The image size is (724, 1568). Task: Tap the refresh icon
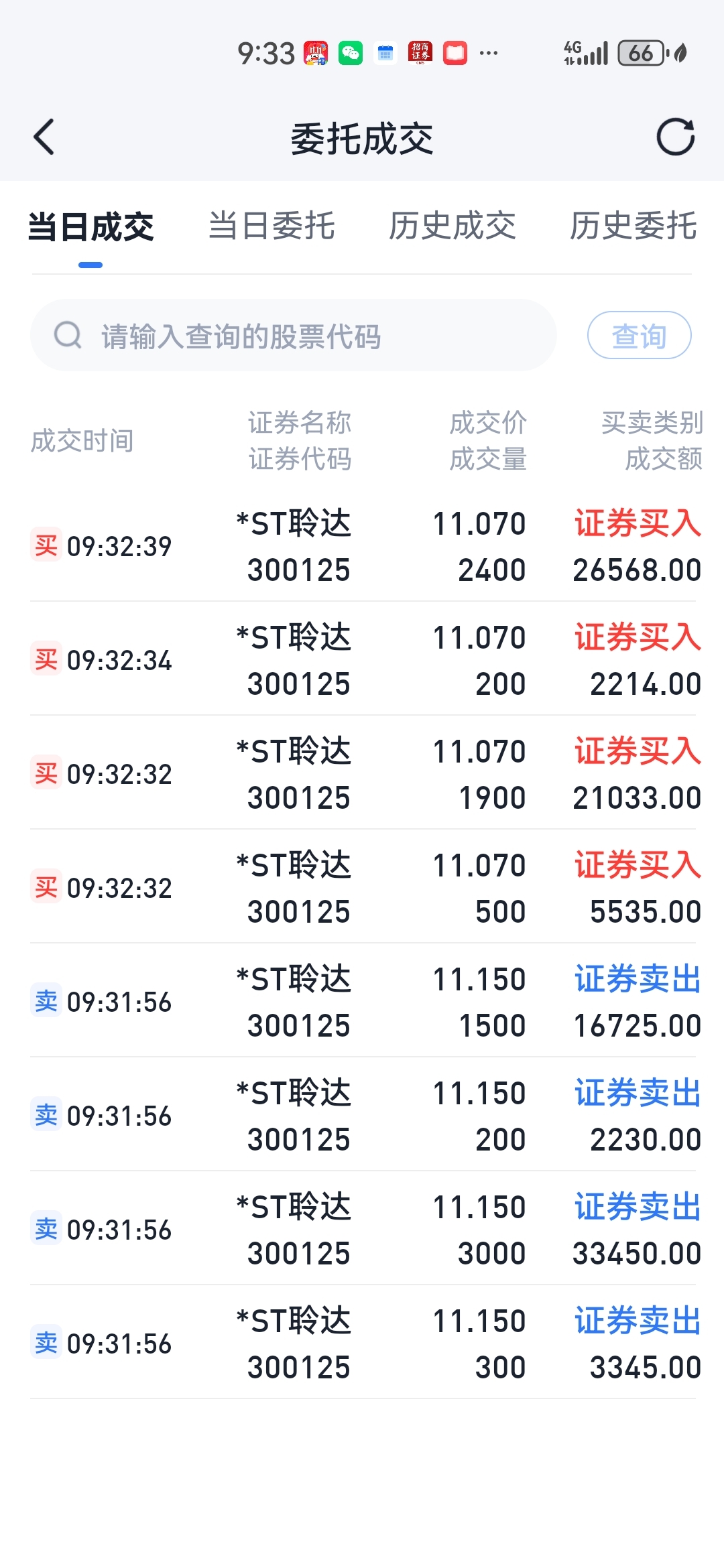coord(675,137)
